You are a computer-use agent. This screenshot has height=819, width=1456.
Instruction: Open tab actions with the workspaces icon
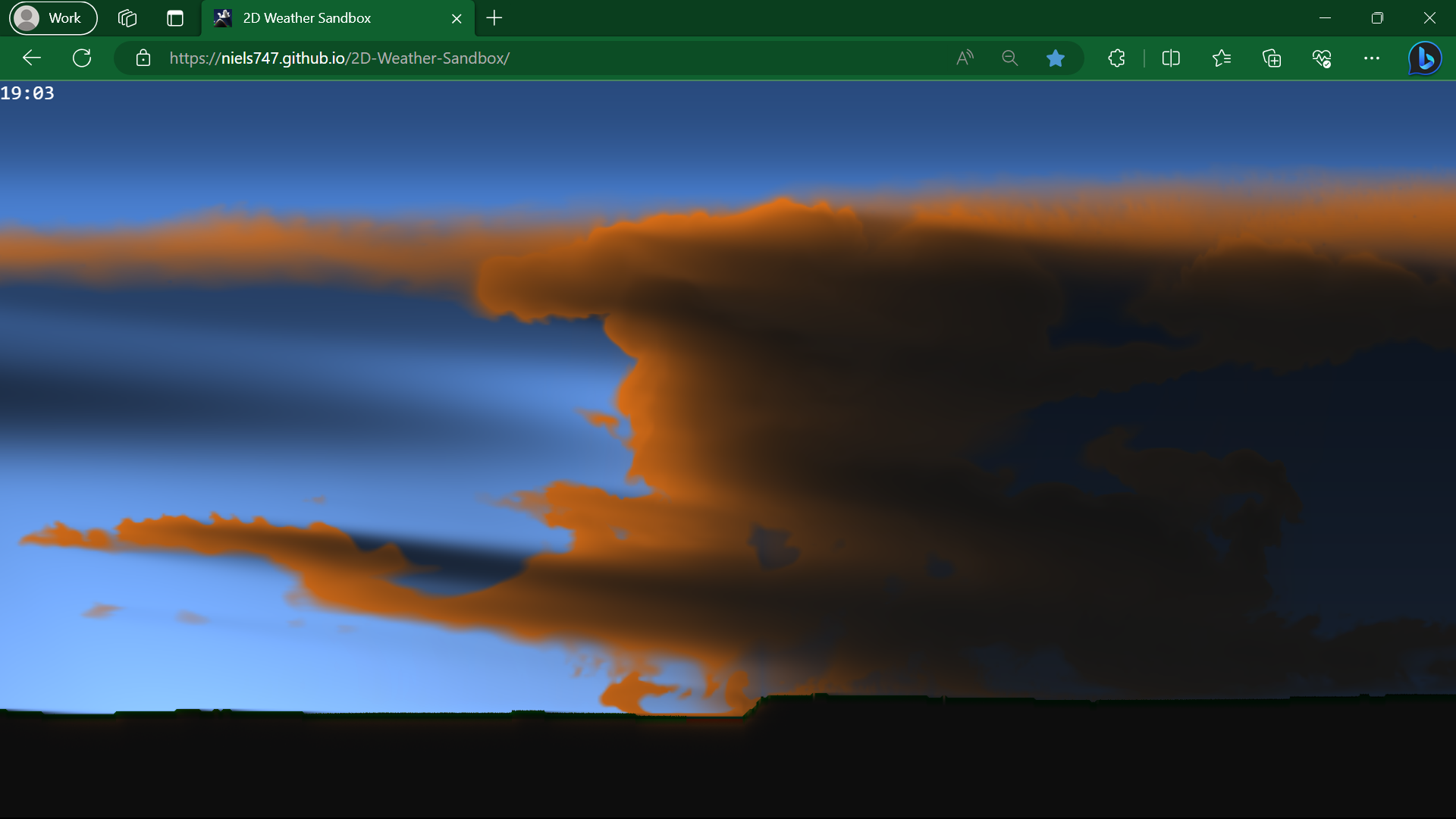point(127,17)
